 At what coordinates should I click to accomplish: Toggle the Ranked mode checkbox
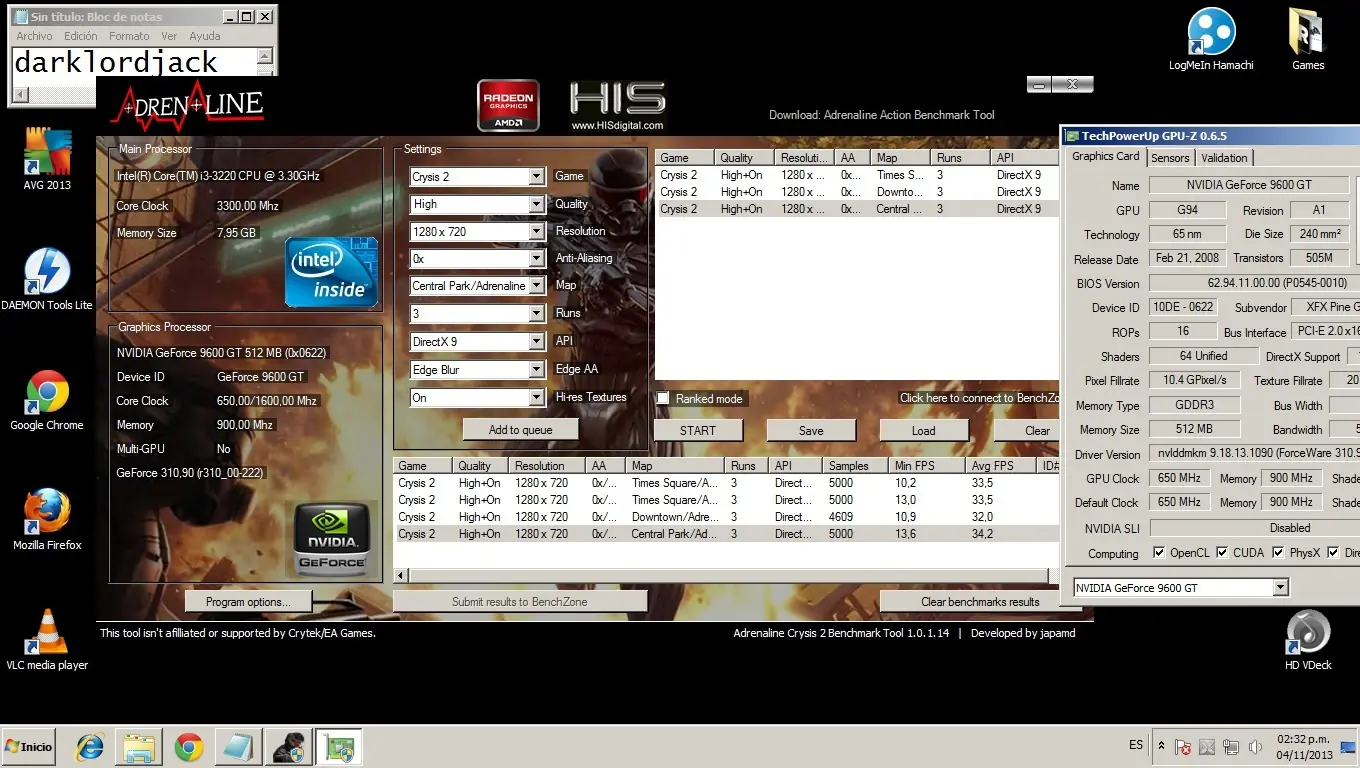(x=663, y=398)
